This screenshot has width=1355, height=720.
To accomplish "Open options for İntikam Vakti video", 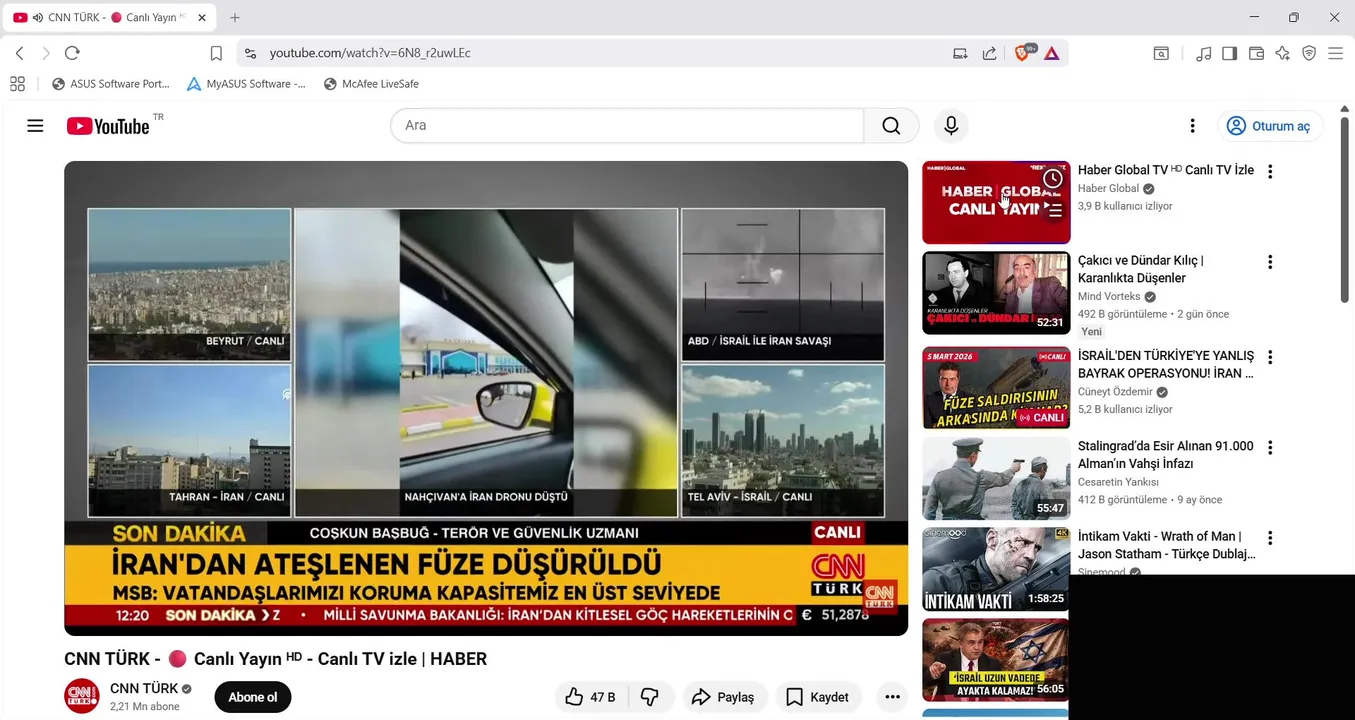I will [1270, 538].
